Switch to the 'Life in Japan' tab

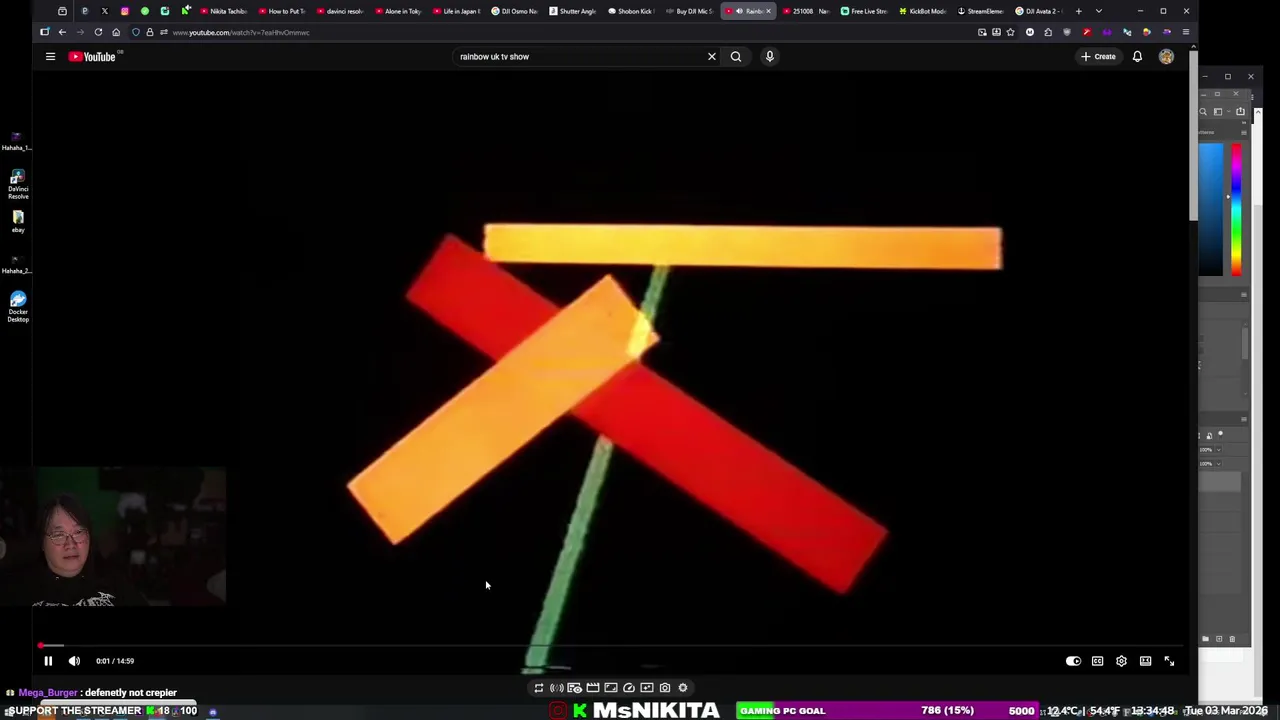tap(457, 11)
